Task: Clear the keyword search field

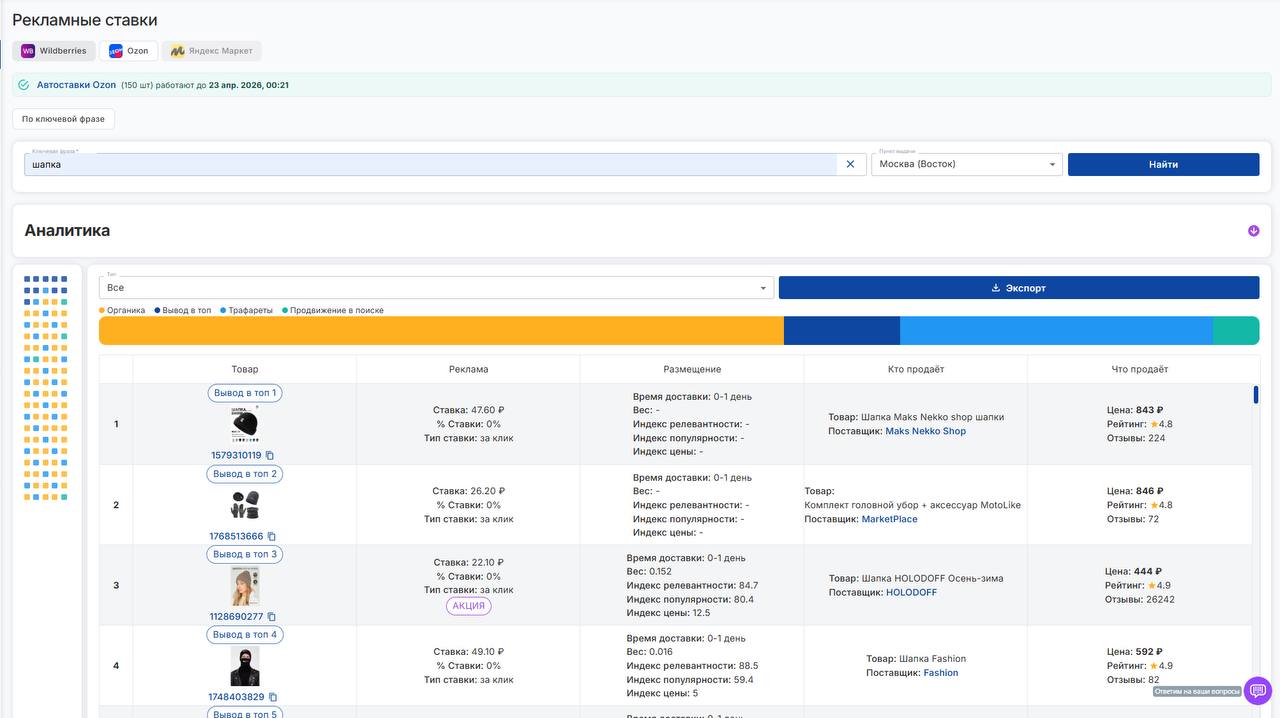Action: 850,164
